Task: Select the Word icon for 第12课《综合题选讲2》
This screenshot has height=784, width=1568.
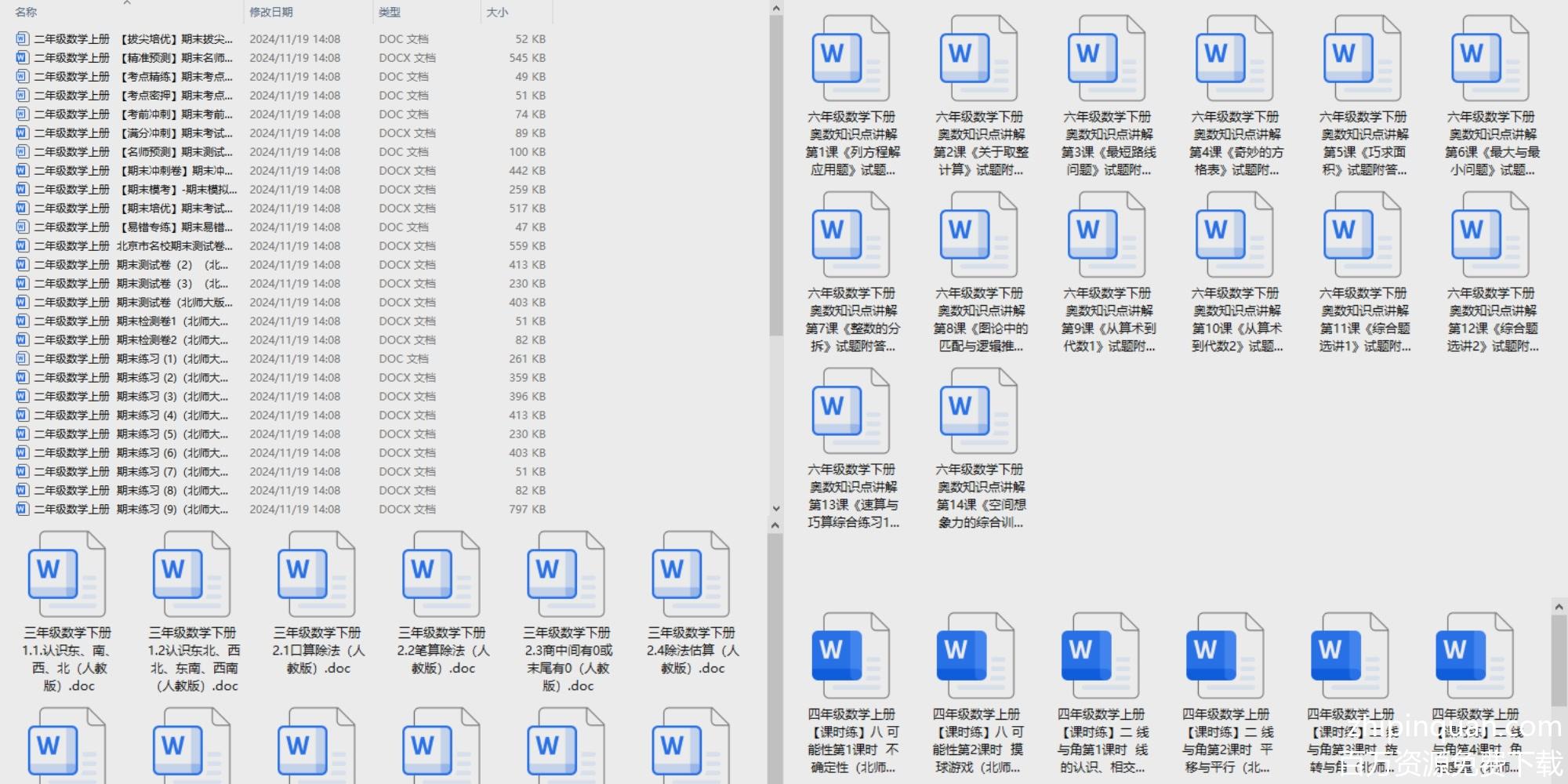Action: click(1490, 235)
